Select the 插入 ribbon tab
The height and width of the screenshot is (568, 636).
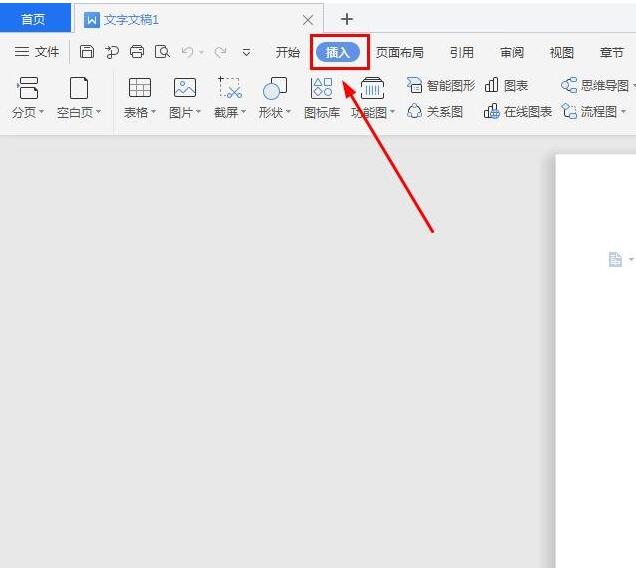tap(337, 52)
